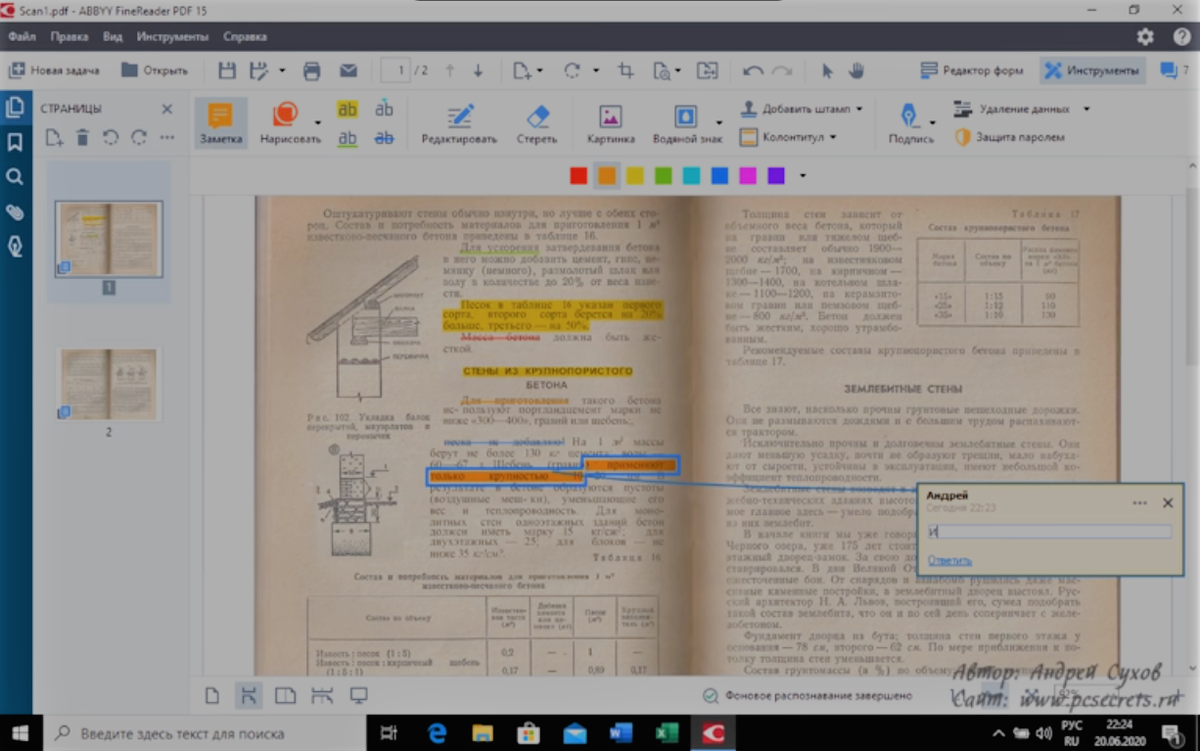Open the Правка menu

click(69, 36)
